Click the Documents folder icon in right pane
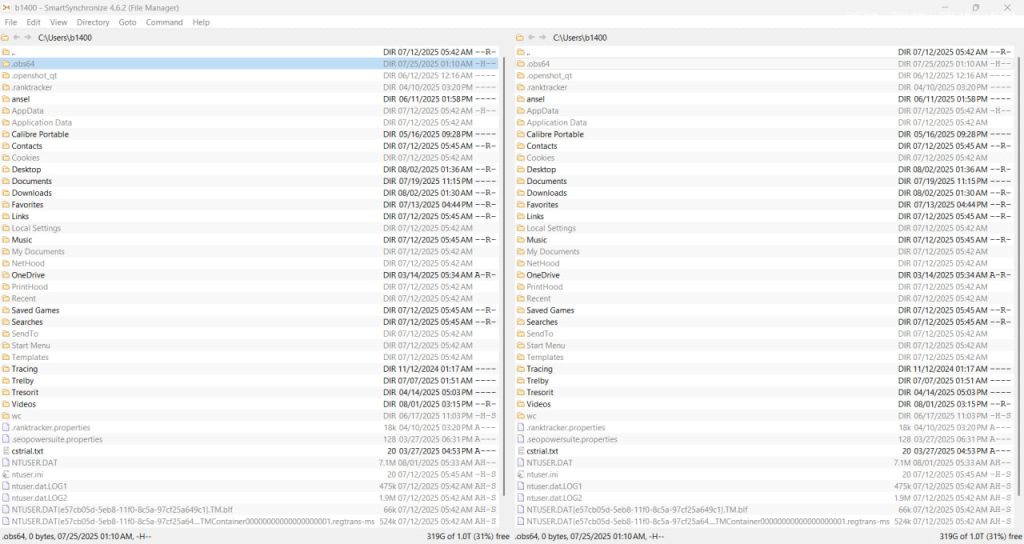Image resolution: width=1024 pixels, height=544 pixels. (x=520, y=182)
